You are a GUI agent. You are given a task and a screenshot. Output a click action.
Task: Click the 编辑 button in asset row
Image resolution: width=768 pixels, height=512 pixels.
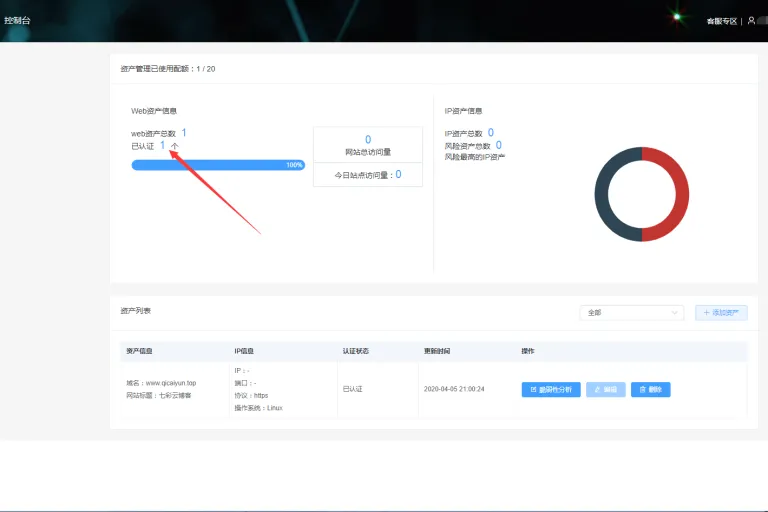click(605, 390)
